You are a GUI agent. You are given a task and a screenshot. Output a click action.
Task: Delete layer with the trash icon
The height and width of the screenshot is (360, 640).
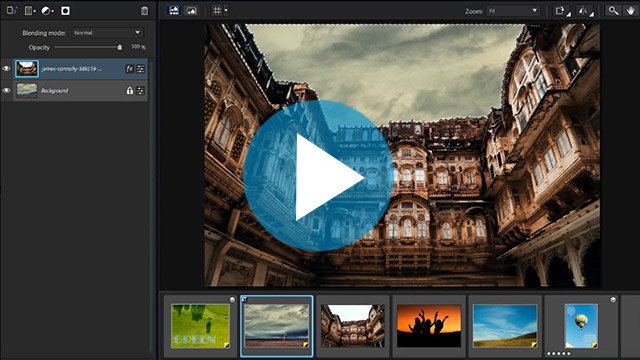click(x=144, y=11)
